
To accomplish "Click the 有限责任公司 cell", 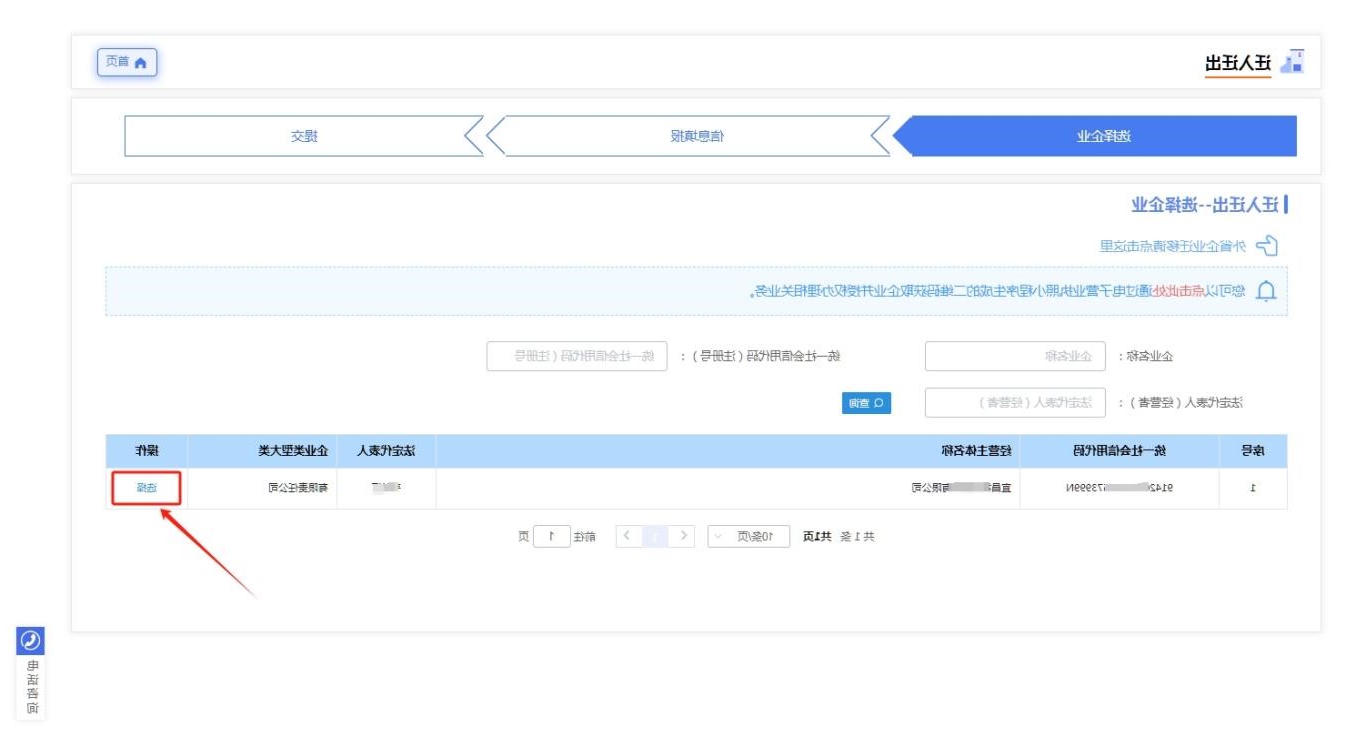I will click(x=298, y=488).
